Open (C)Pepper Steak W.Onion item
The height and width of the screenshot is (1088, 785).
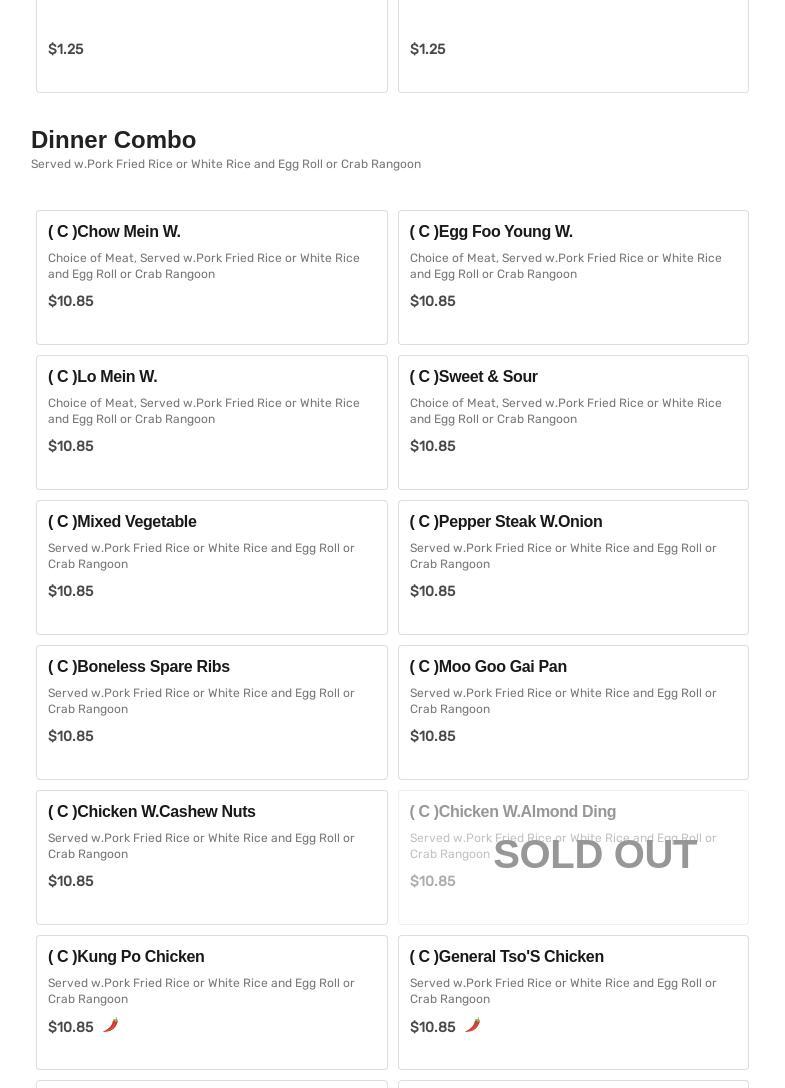573,568
